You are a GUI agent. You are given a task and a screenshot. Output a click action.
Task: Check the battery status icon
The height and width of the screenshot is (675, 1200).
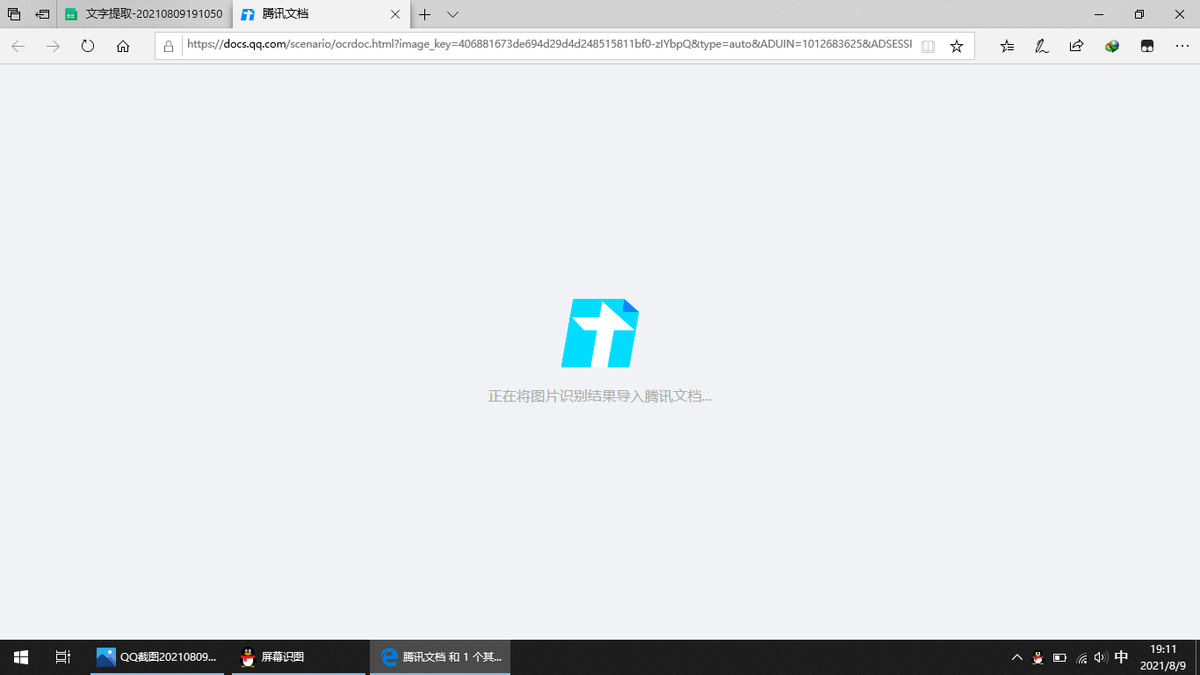coord(1060,657)
